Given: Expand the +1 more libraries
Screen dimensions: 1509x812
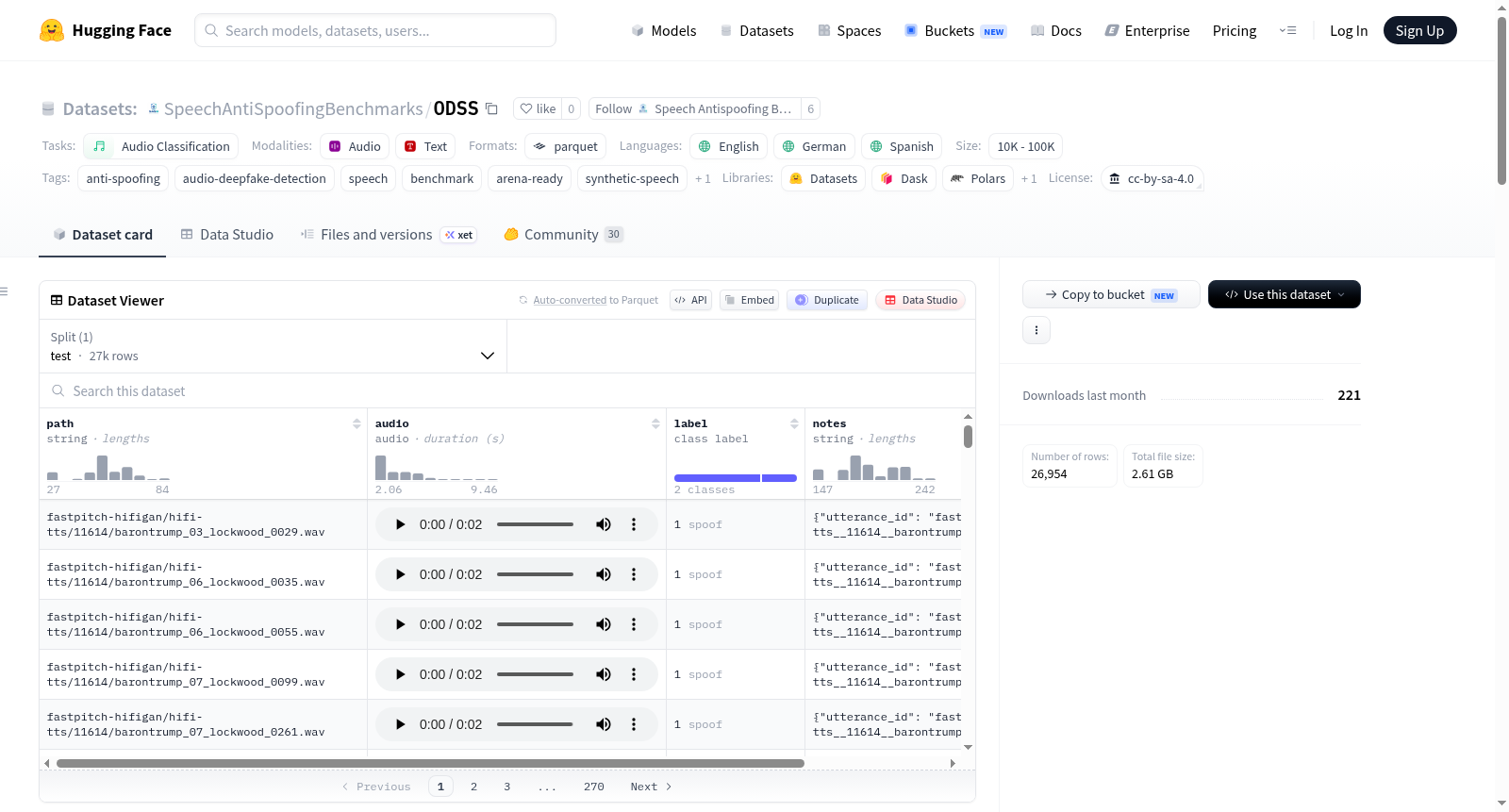Looking at the screenshot, I should coord(1029,178).
